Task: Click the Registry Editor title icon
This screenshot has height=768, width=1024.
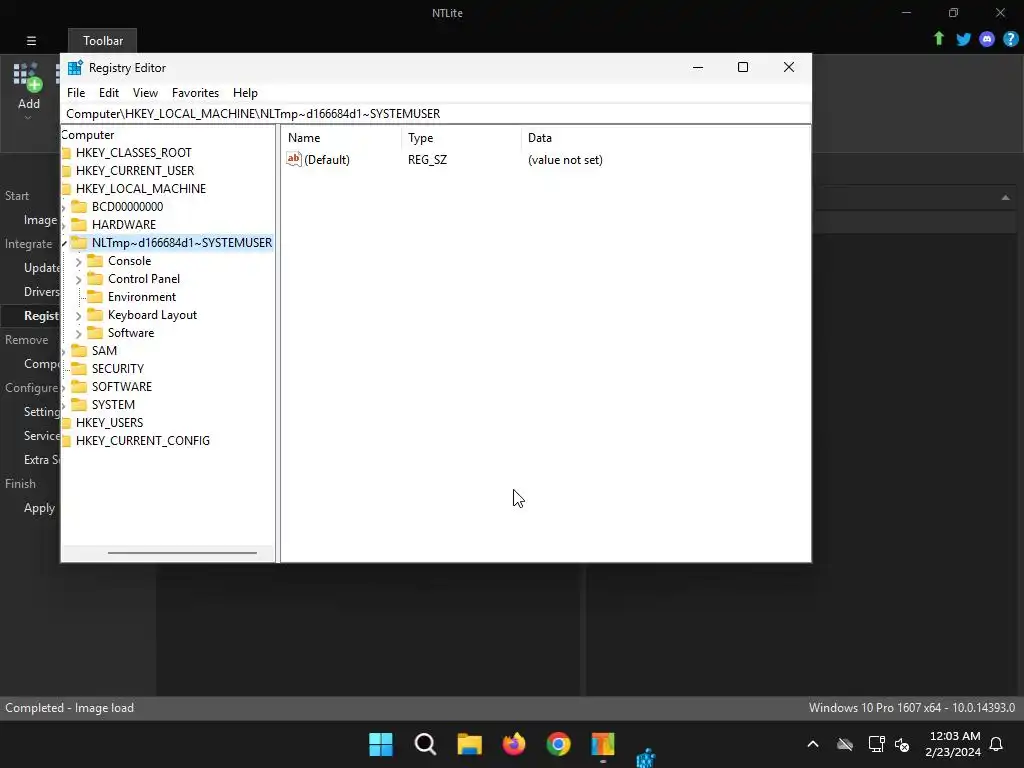Action: 75,67
